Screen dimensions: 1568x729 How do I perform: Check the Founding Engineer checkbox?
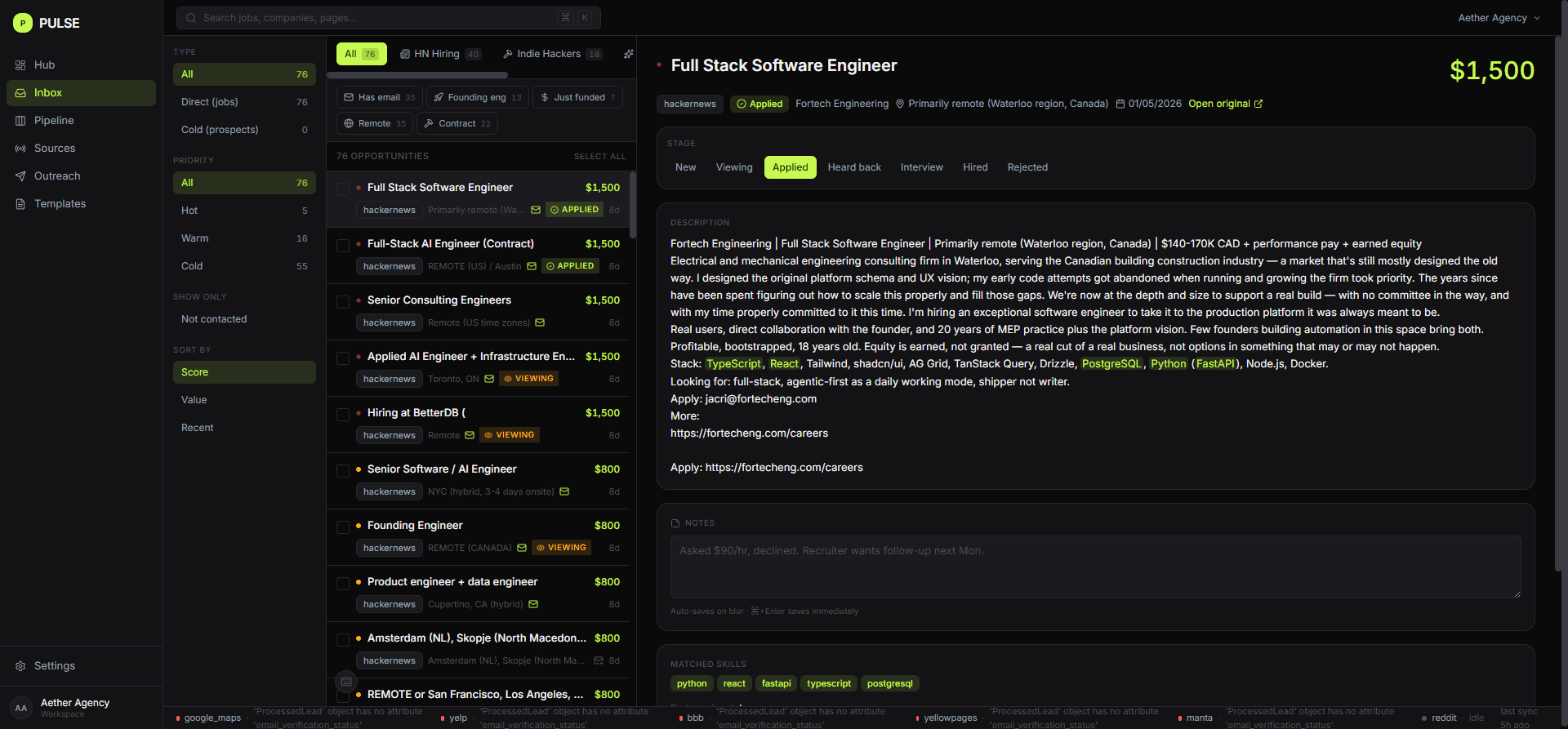[x=343, y=527]
